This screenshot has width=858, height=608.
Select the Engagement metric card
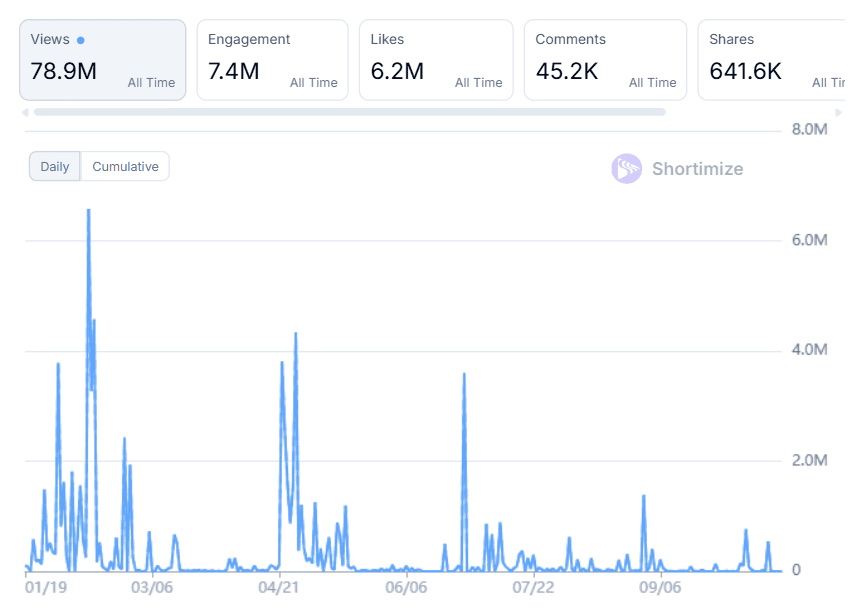click(272, 60)
